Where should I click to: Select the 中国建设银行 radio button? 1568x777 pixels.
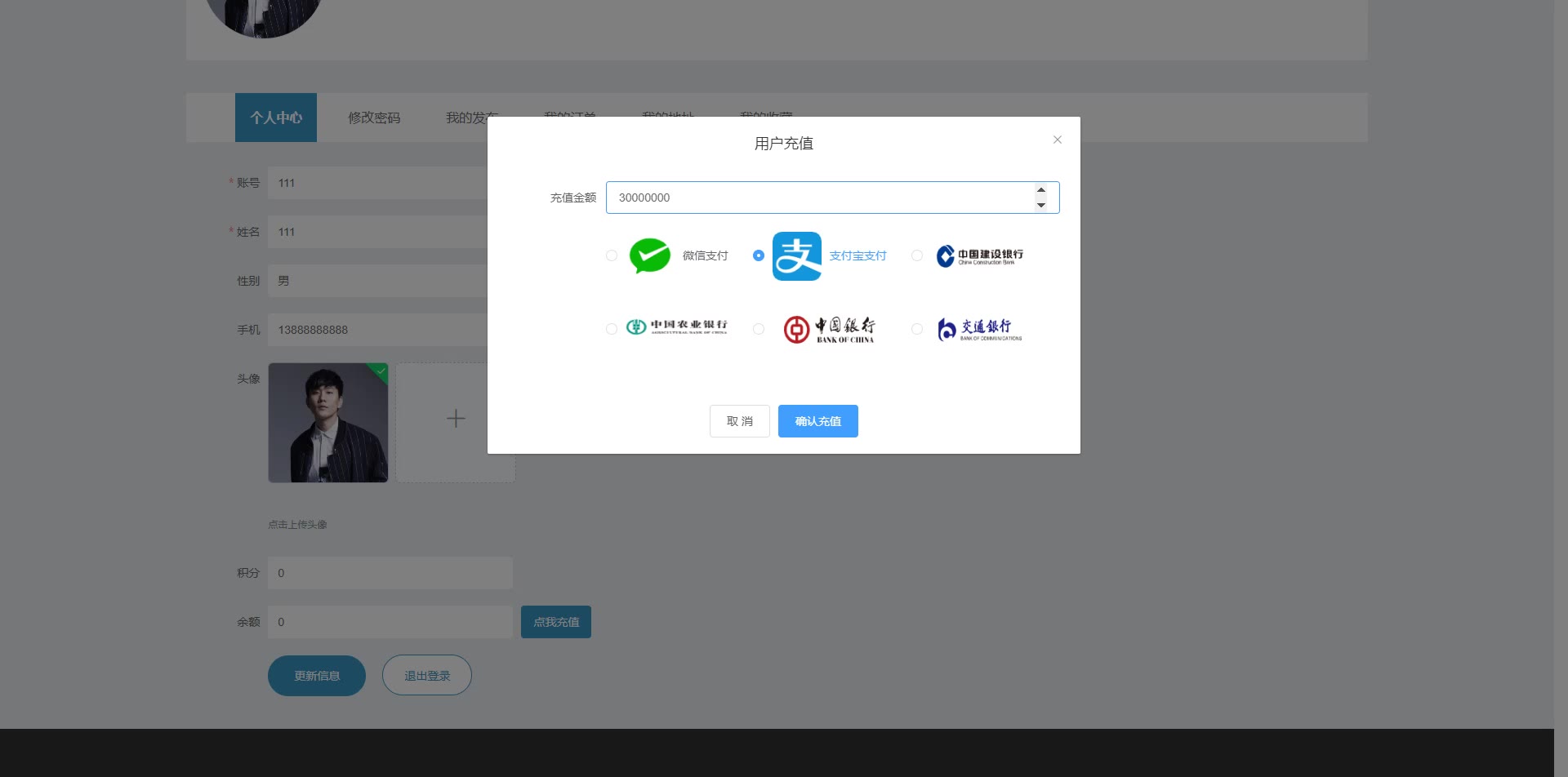coord(917,255)
